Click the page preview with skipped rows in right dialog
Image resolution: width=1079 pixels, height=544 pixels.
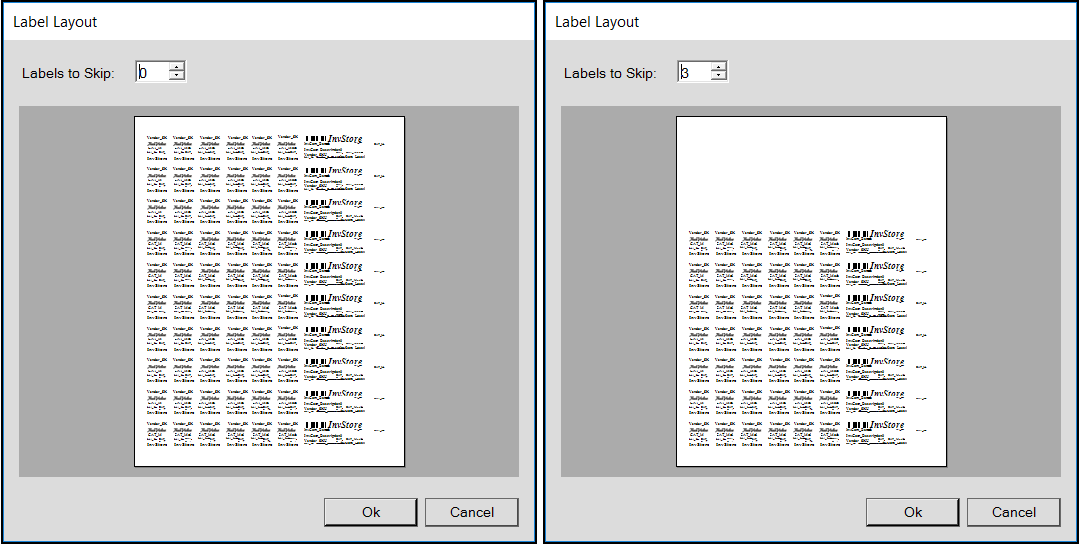811,292
